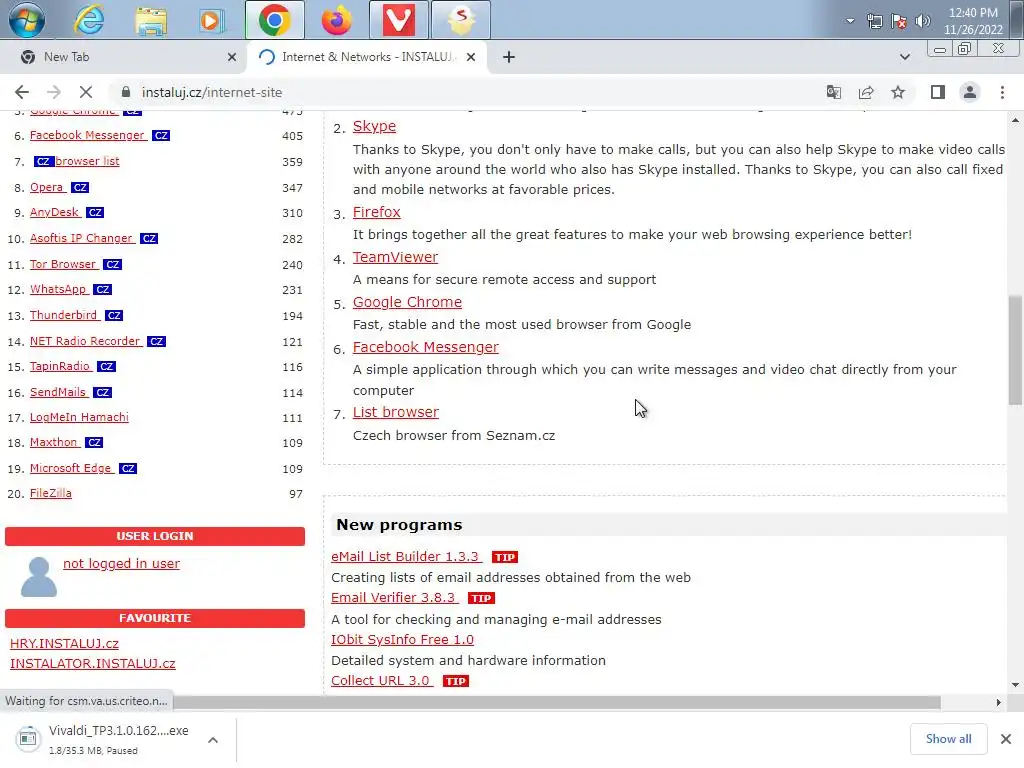
Task: Open the Collect URL 3.0 link
Action: 380,680
